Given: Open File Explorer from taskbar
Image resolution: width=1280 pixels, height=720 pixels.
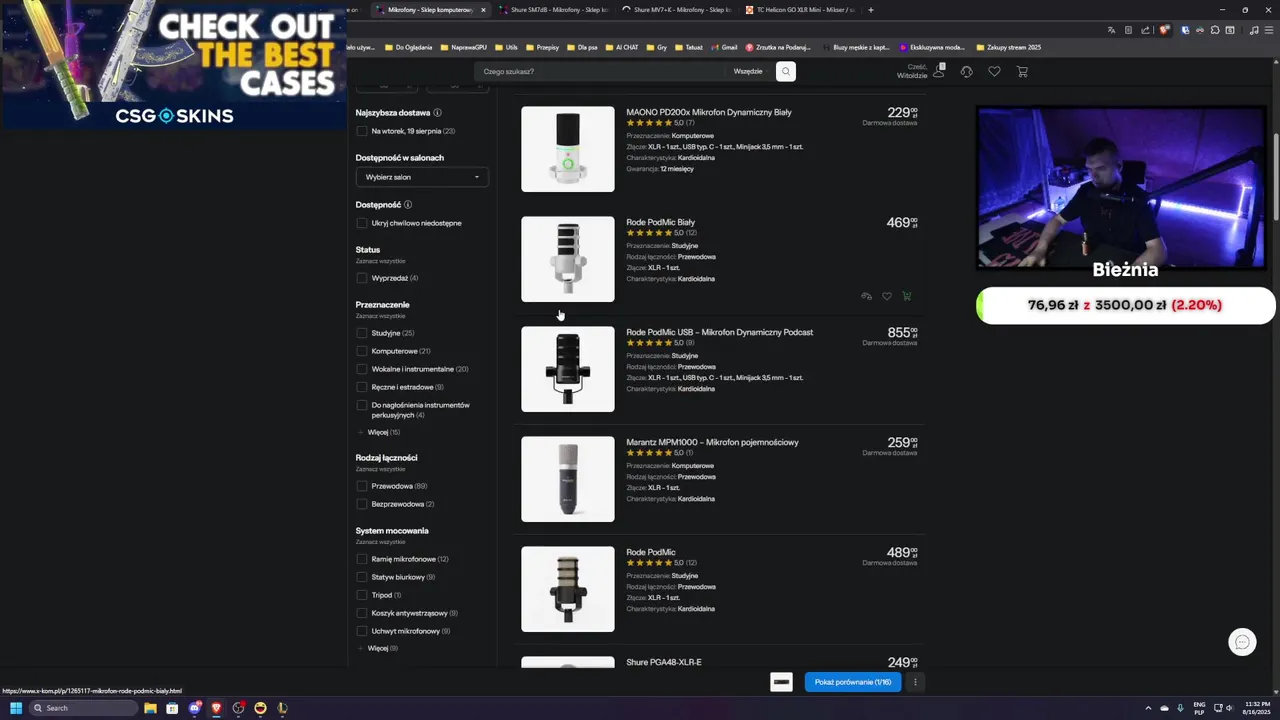Looking at the screenshot, I should (150, 708).
